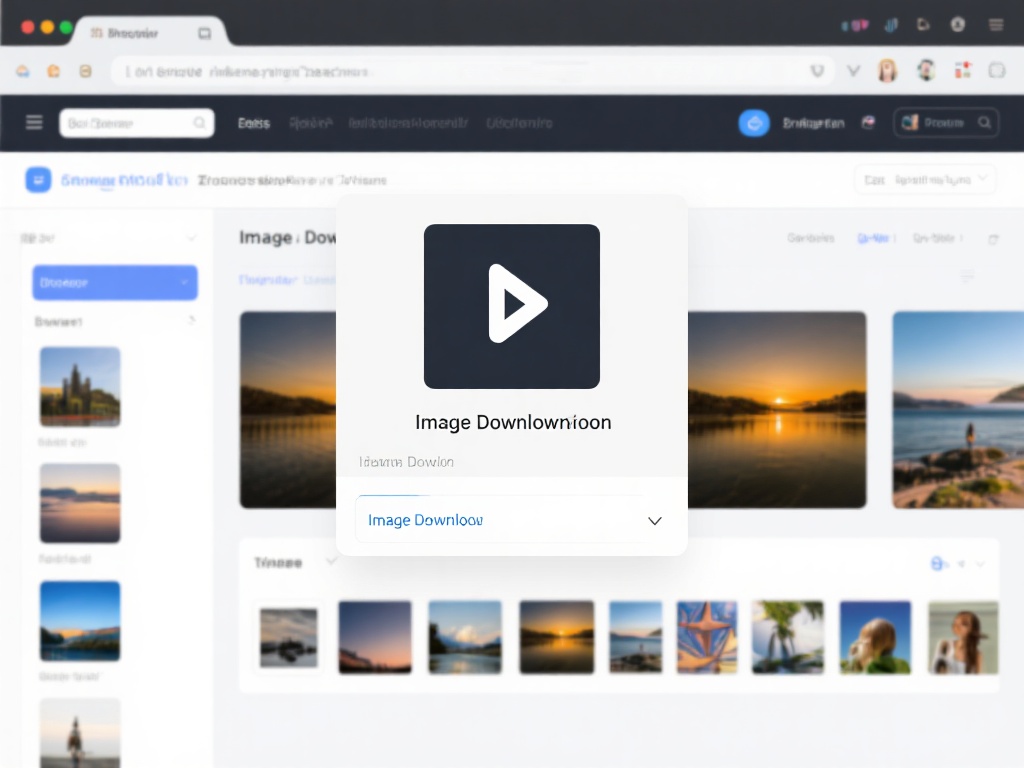
Task: Click the blue square app logo icon
Action: pyautogui.click(x=38, y=180)
